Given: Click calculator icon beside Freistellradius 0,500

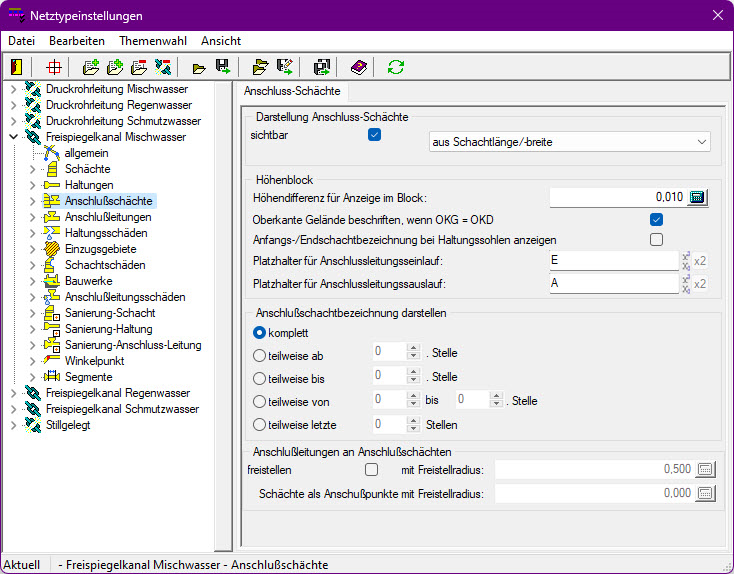Looking at the screenshot, I should pos(706,469).
